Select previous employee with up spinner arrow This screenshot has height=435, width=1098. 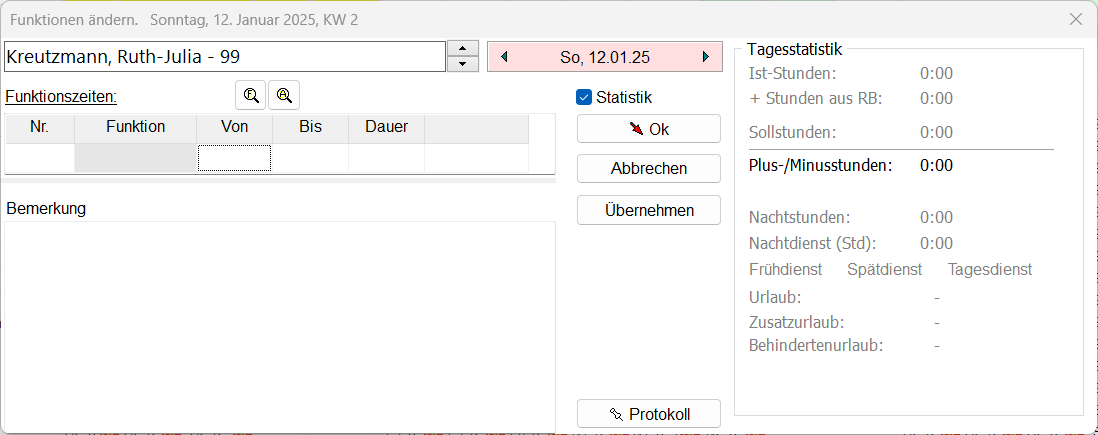point(462,49)
